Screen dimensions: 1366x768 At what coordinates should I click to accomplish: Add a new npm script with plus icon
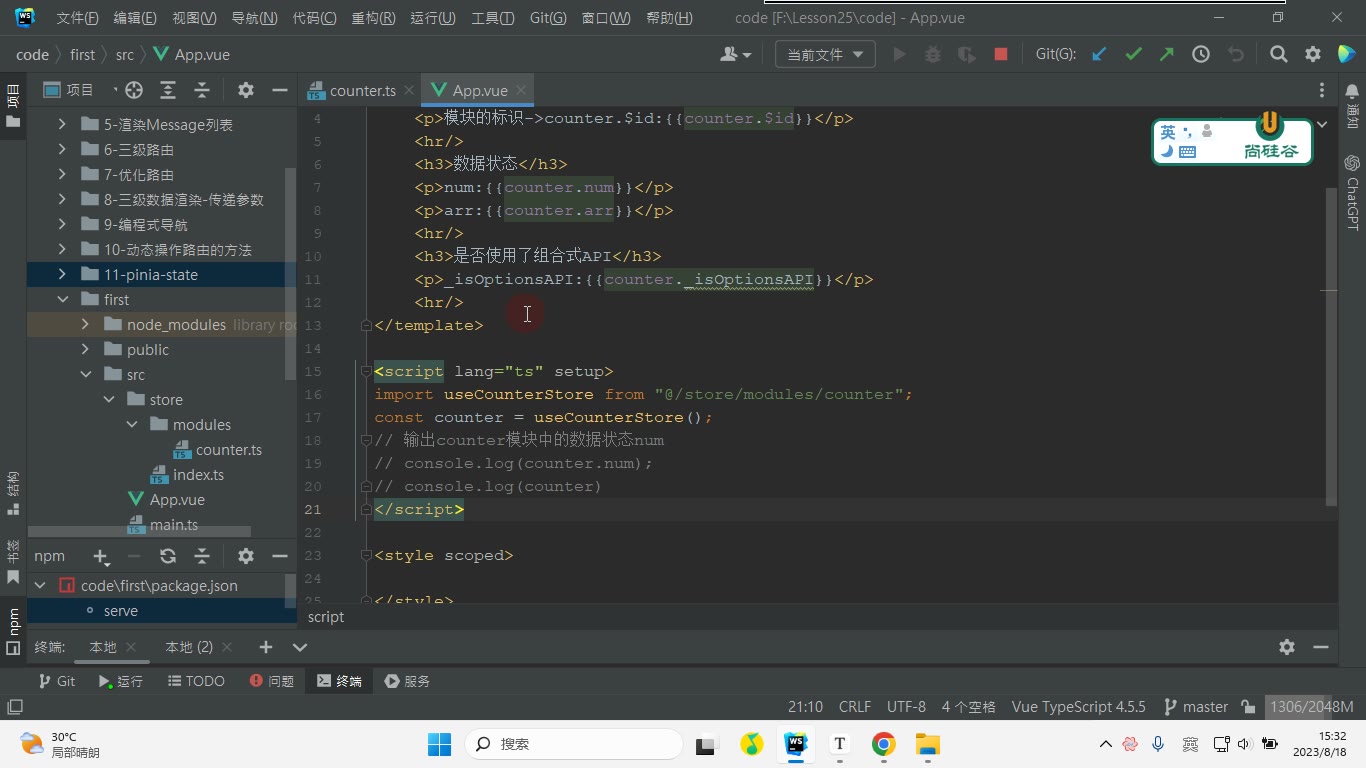point(100,556)
